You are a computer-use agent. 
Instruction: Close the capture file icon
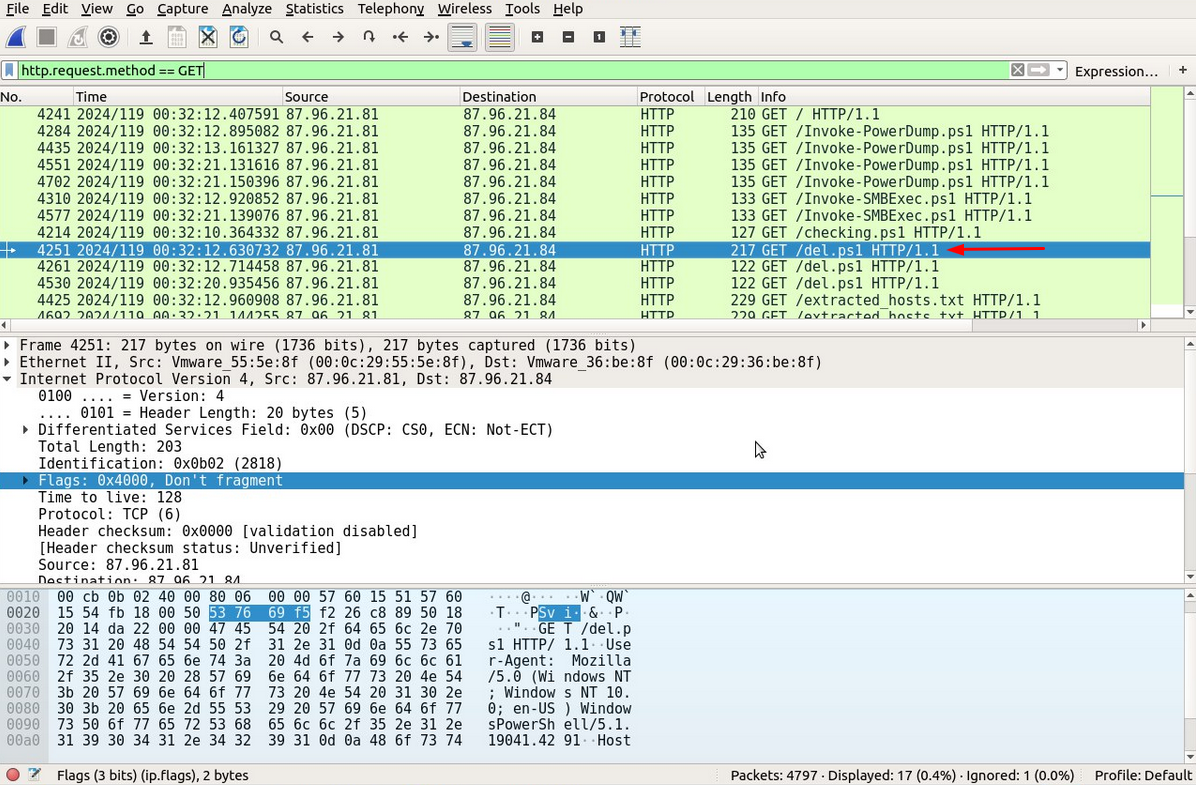click(207, 37)
